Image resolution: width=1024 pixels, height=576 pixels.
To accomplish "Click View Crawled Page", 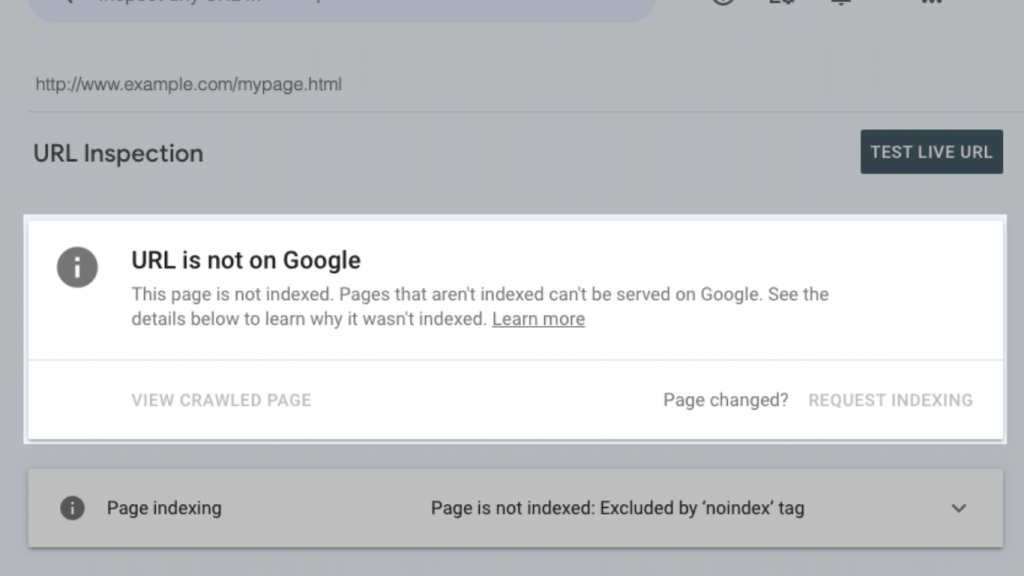I will point(221,400).
